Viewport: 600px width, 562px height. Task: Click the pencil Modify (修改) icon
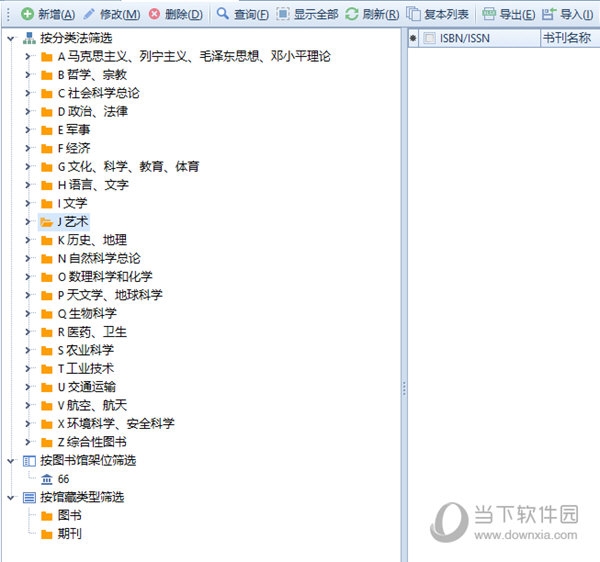click(x=89, y=14)
